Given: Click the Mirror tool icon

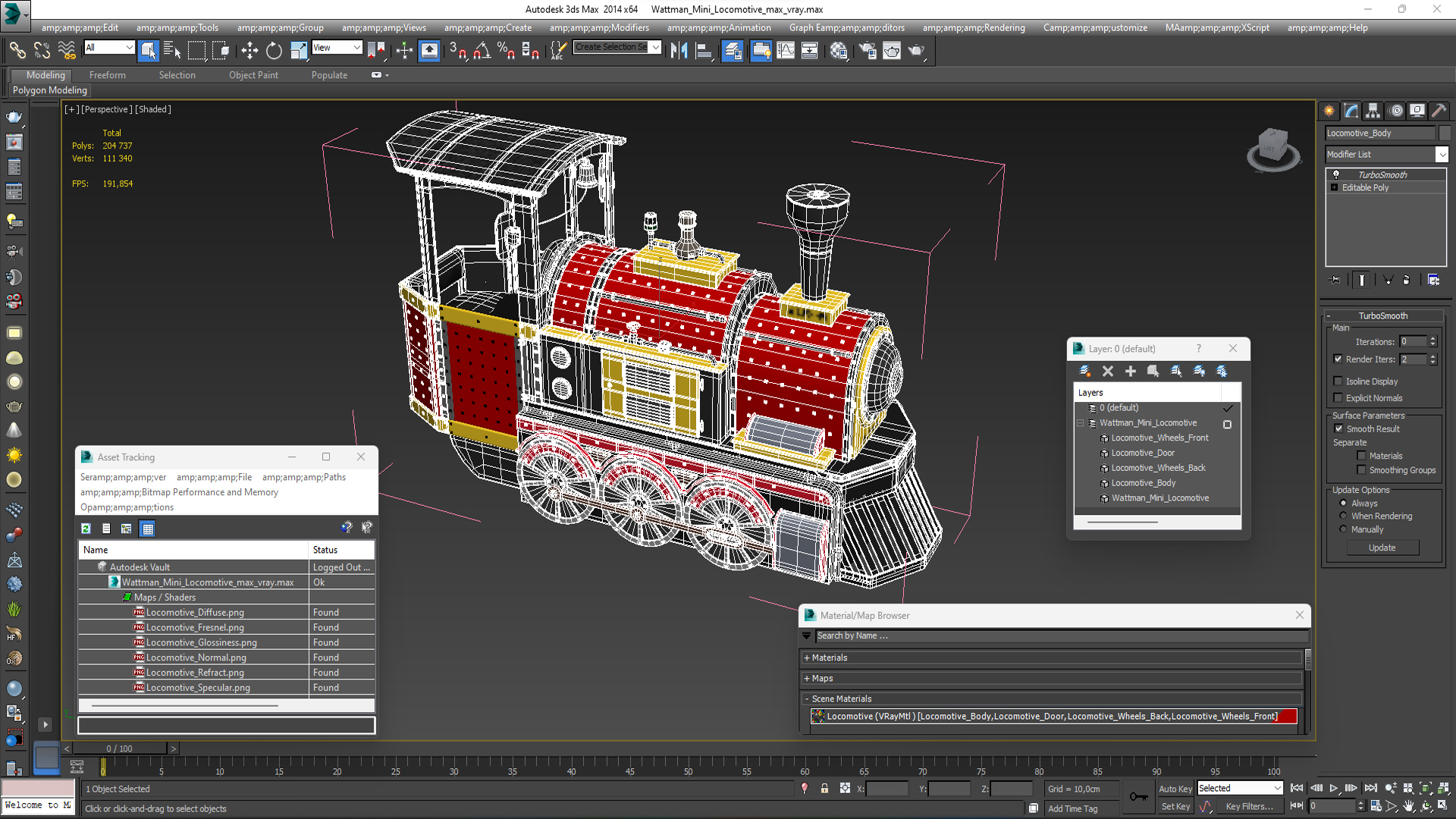Looking at the screenshot, I should point(679,51).
